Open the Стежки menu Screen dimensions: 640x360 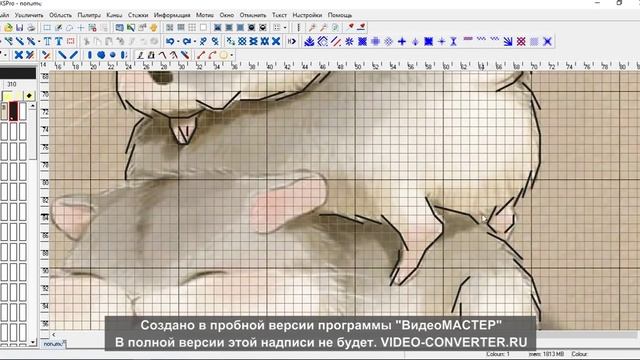click(x=138, y=15)
